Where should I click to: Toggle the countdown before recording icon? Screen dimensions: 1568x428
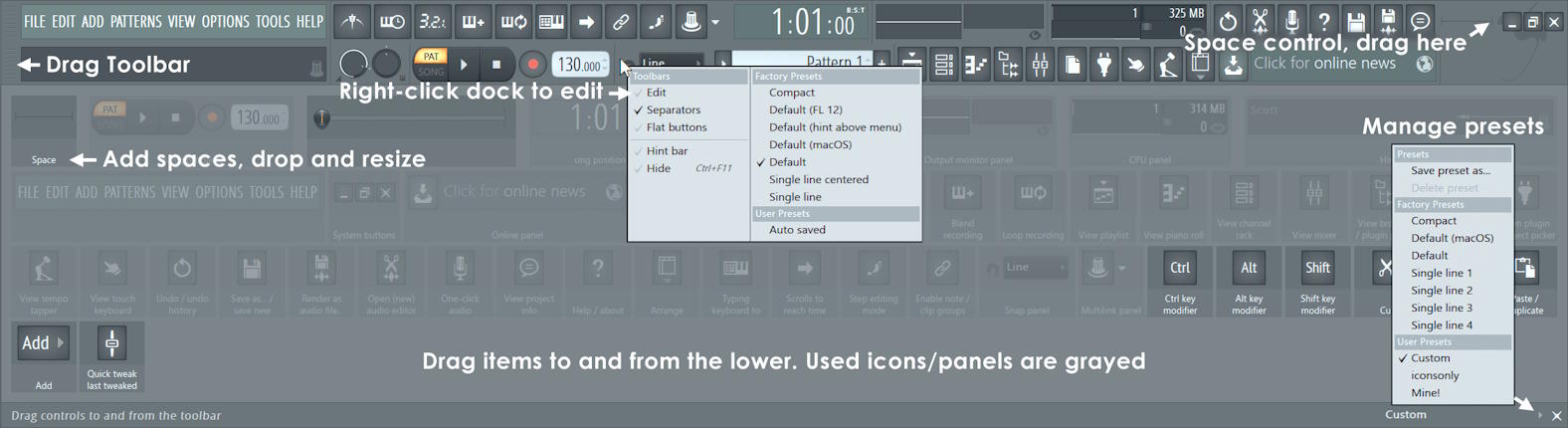tap(432, 21)
